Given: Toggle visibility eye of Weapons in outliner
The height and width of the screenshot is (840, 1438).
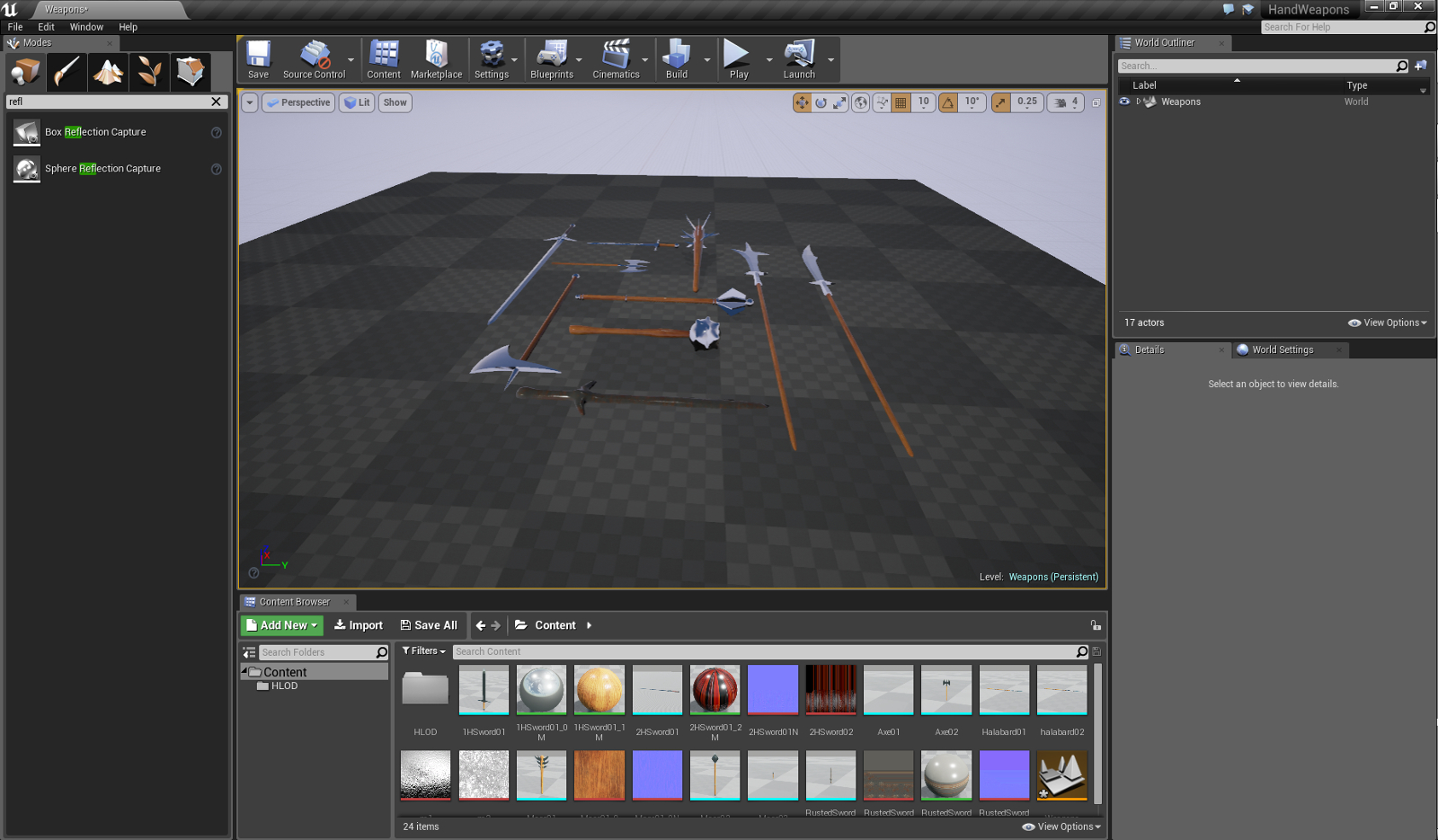Looking at the screenshot, I should click(1124, 102).
